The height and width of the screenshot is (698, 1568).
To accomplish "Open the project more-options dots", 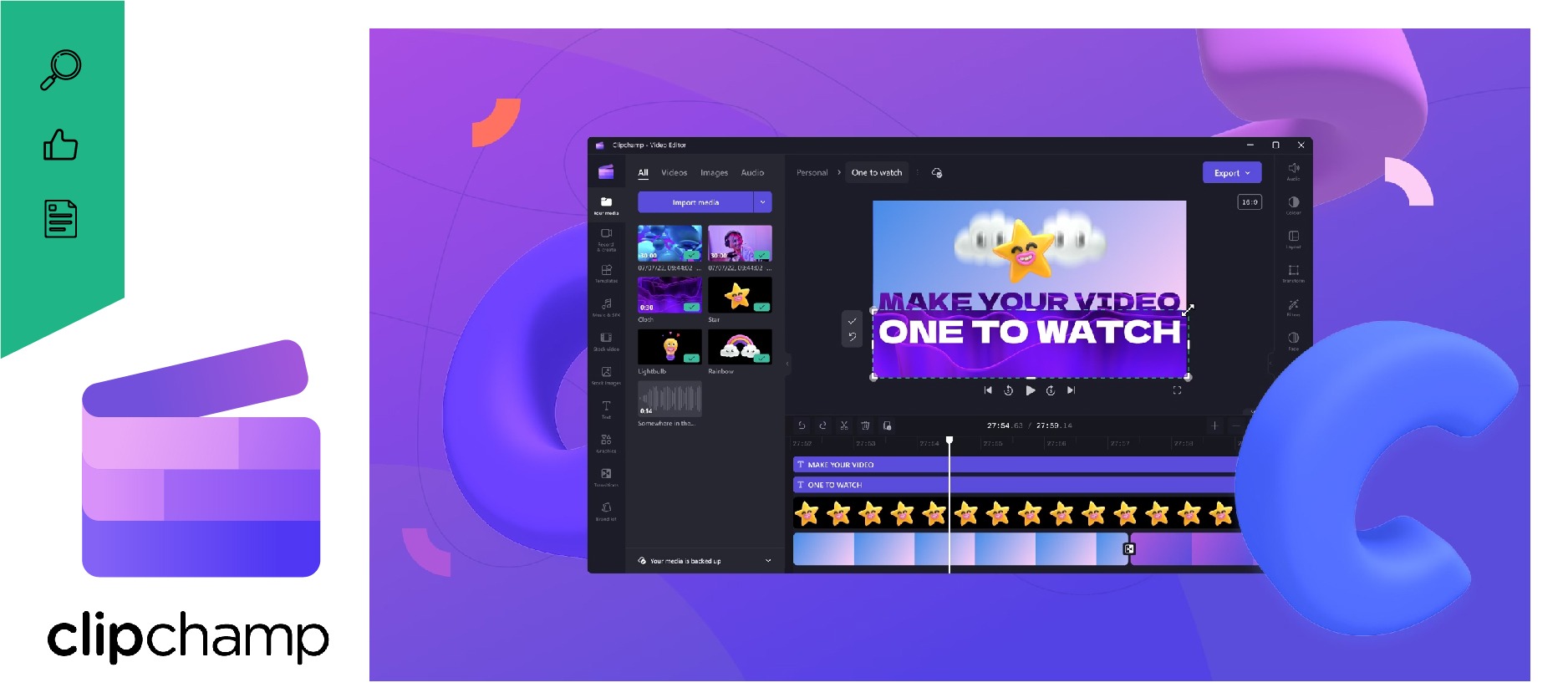I will (x=917, y=173).
